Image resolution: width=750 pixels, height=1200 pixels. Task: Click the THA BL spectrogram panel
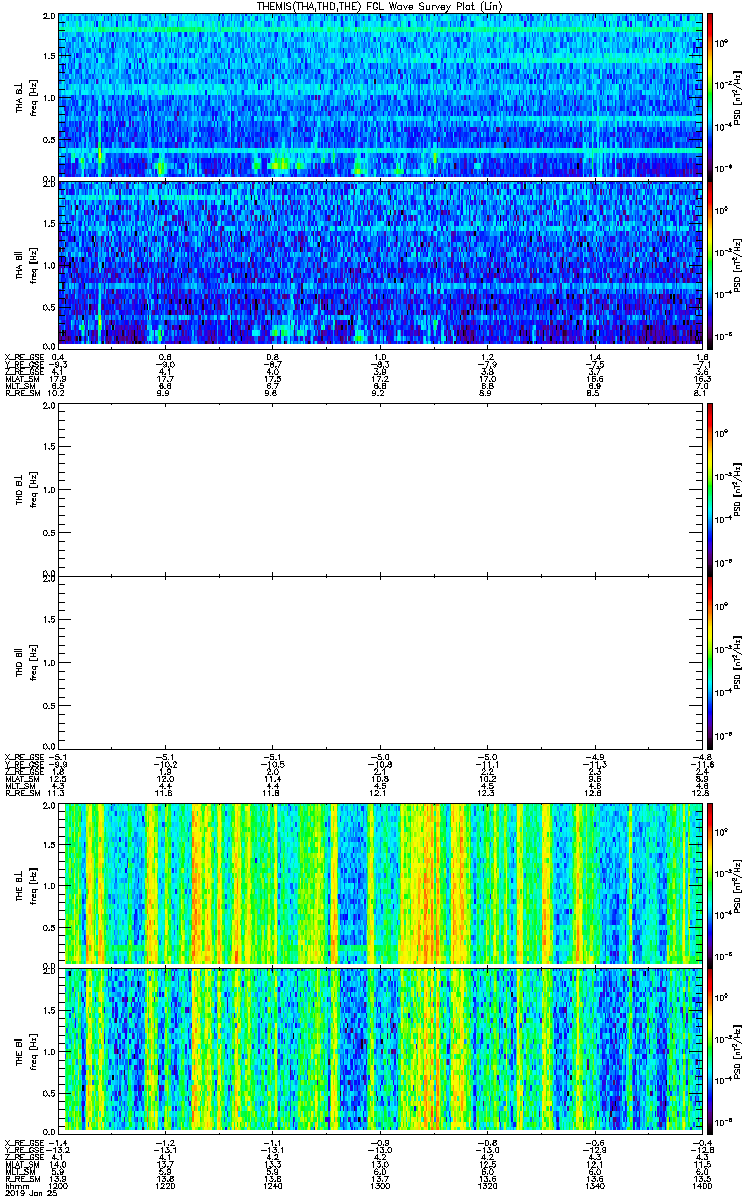point(380,95)
